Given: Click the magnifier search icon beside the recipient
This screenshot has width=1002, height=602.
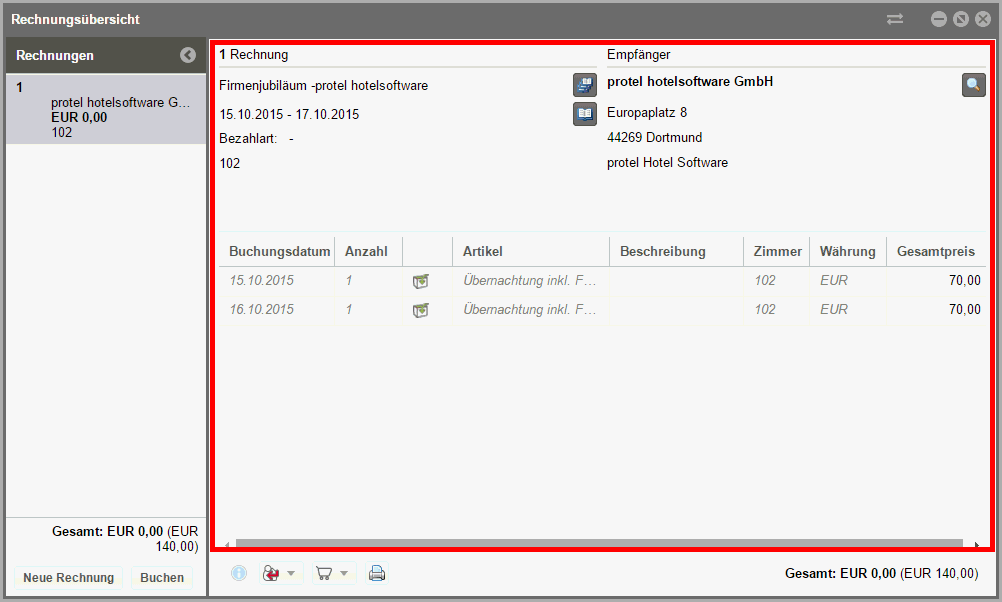Looking at the screenshot, I should click(x=973, y=85).
